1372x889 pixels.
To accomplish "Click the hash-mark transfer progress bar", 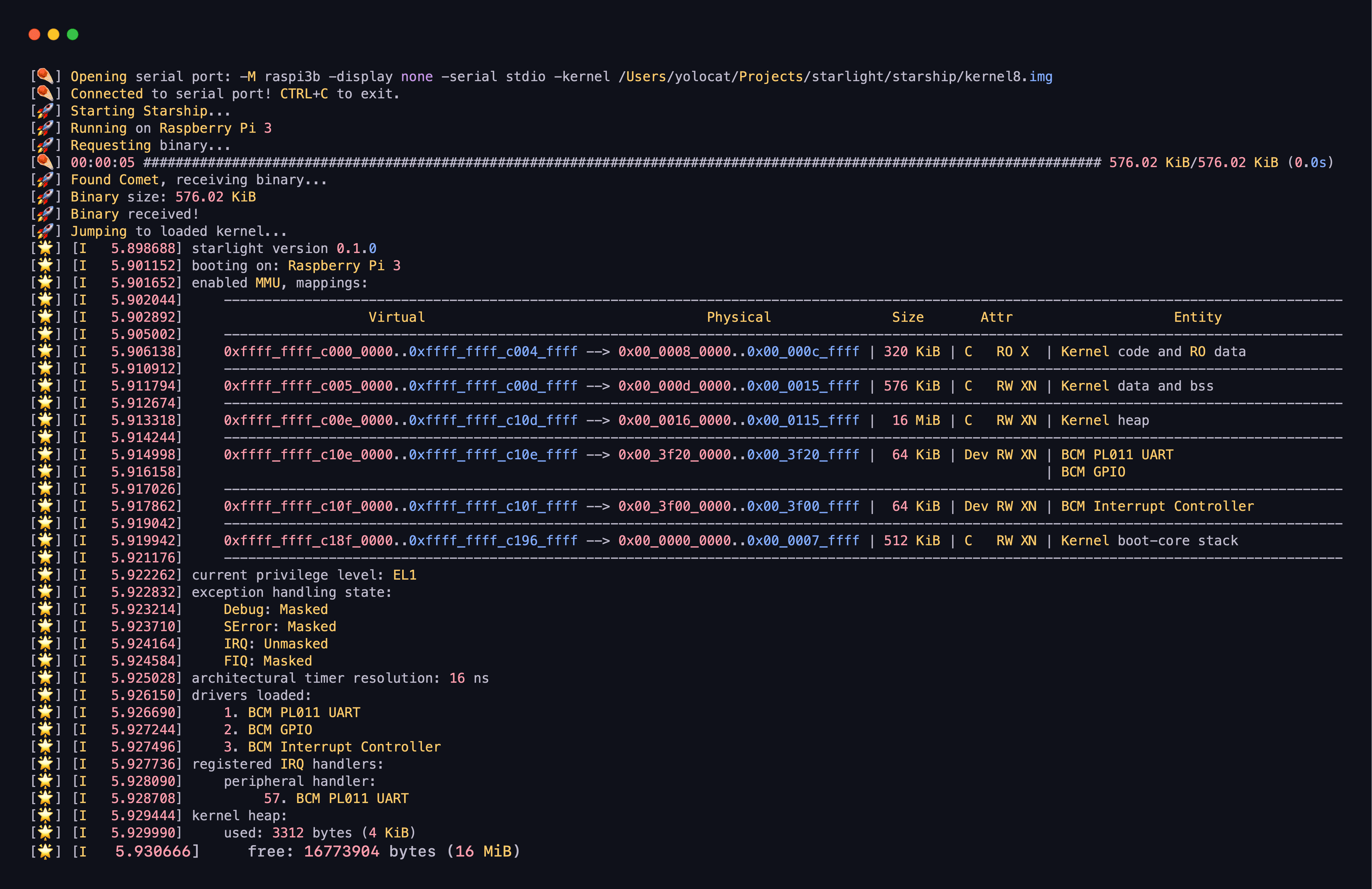I will pyautogui.click(x=621, y=163).
